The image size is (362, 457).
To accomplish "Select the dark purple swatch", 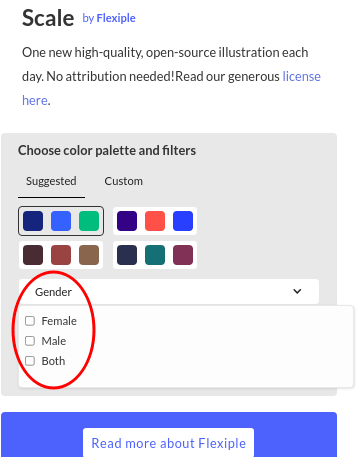I will click(x=127, y=221).
